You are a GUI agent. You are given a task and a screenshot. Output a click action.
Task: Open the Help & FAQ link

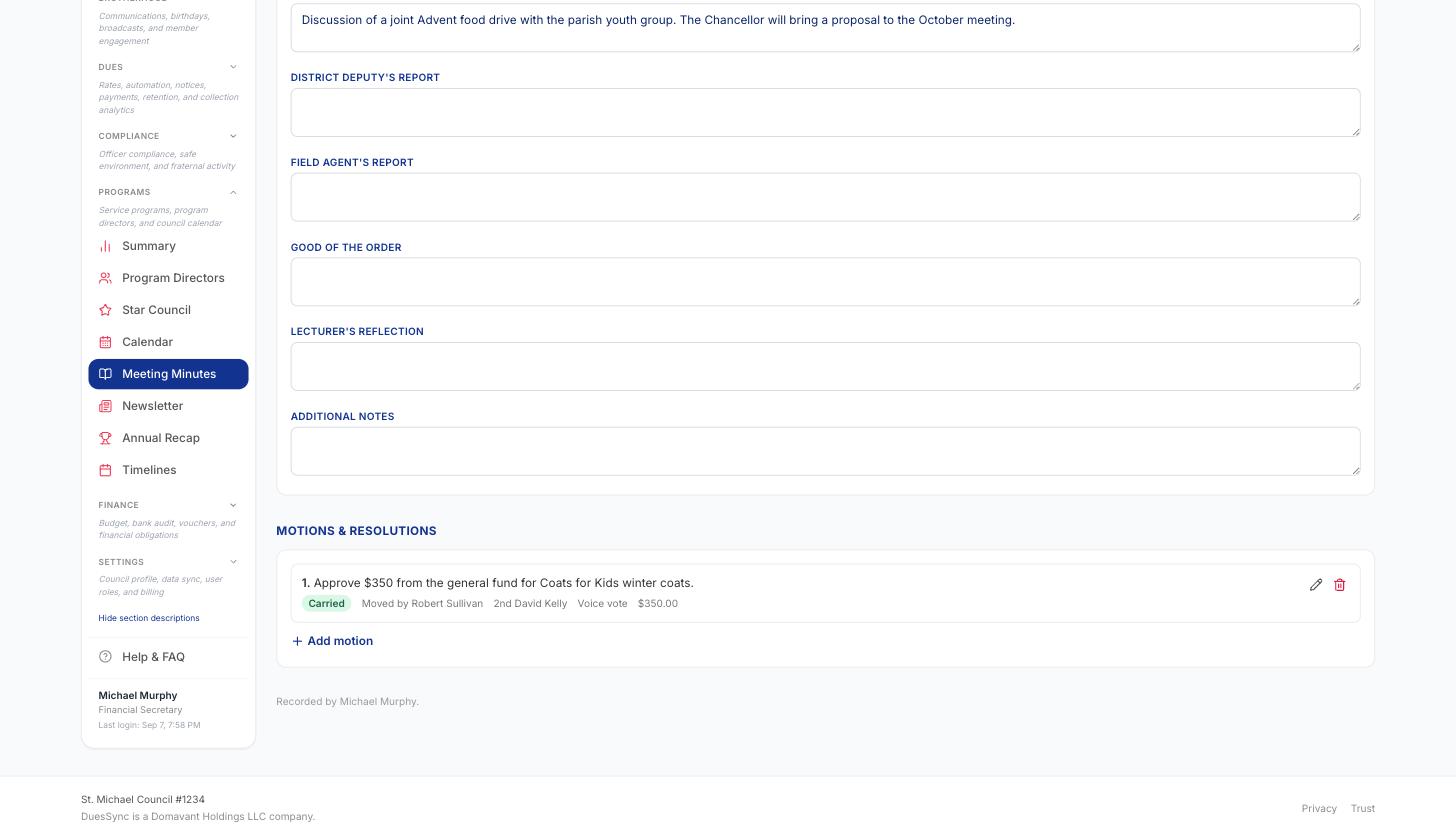click(168, 657)
